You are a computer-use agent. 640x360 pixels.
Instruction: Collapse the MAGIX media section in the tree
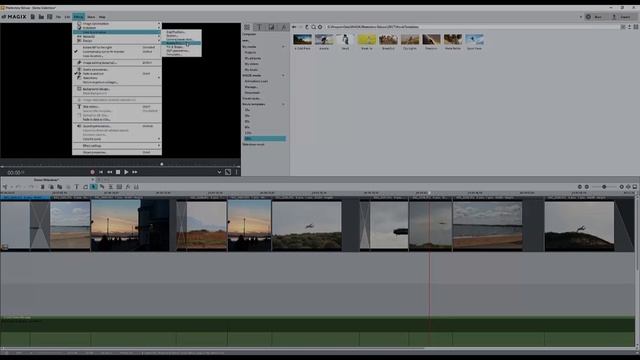pos(283,76)
